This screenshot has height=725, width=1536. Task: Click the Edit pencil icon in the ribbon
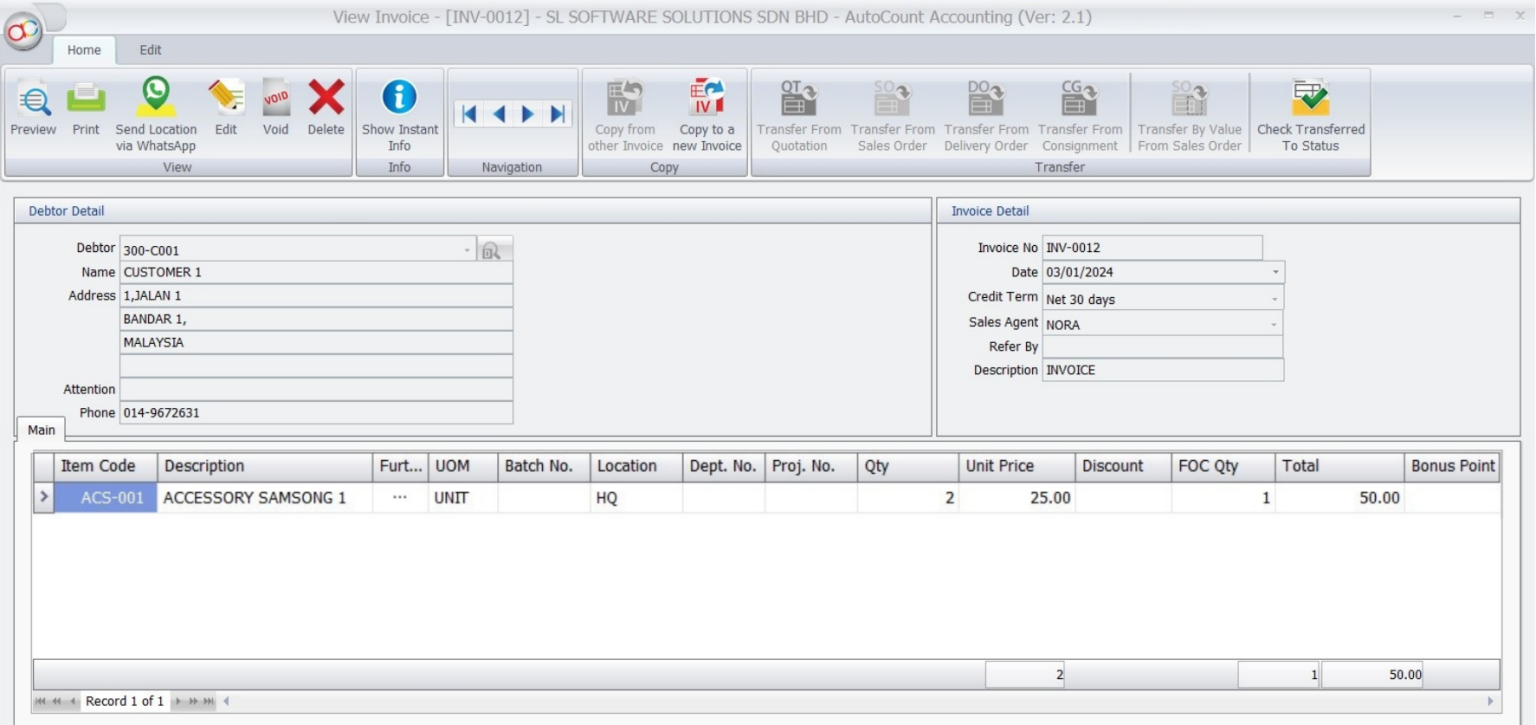point(226,110)
